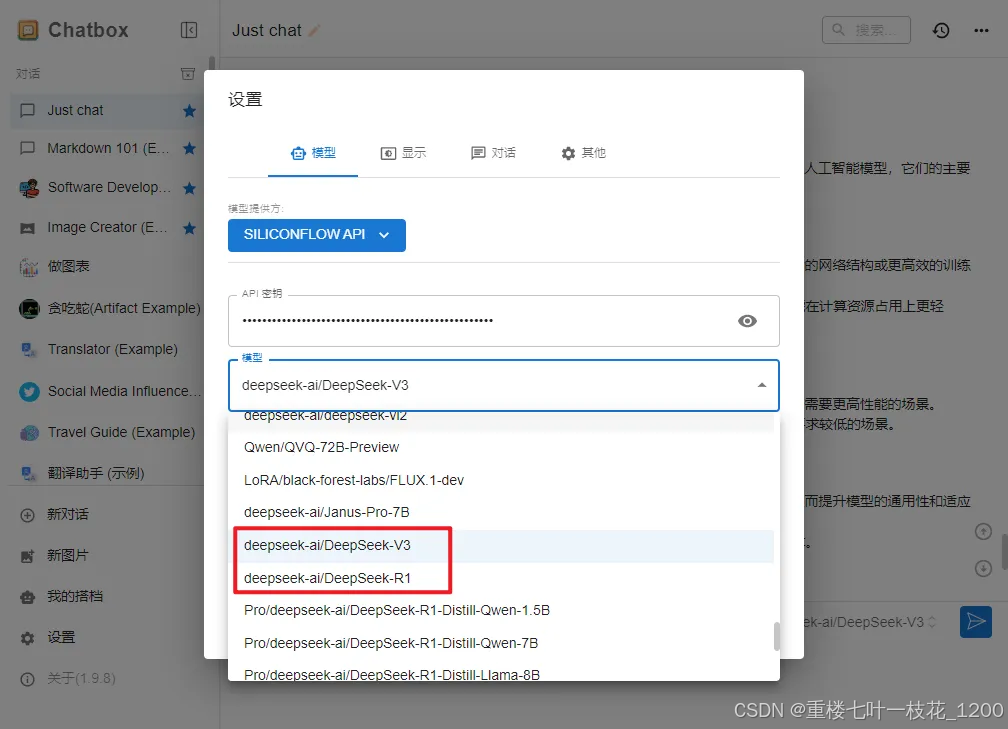Click the pencil icon beside the Just chat title

click(314, 30)
